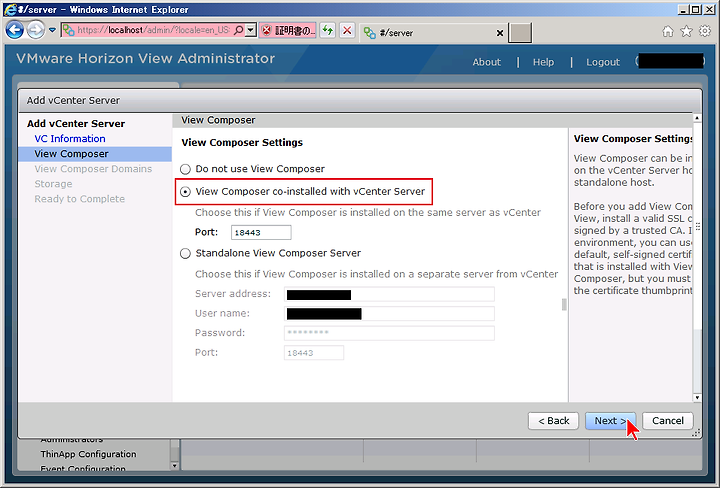This screenshot has height=488, width=720.
Task: Click Logout in the header
Action: (x=603, y=62)
